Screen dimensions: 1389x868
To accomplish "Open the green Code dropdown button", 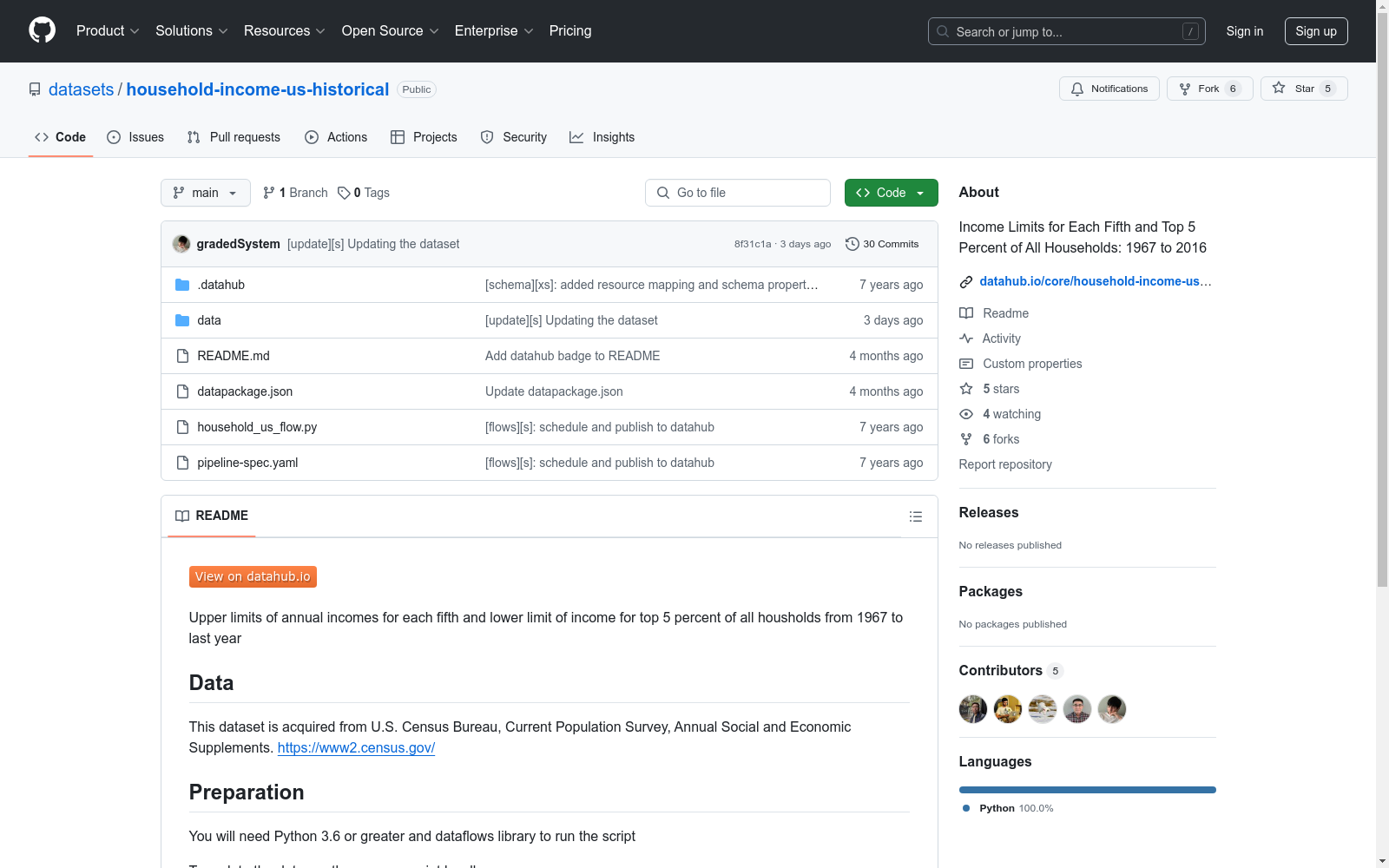I will tap(892, 193).
